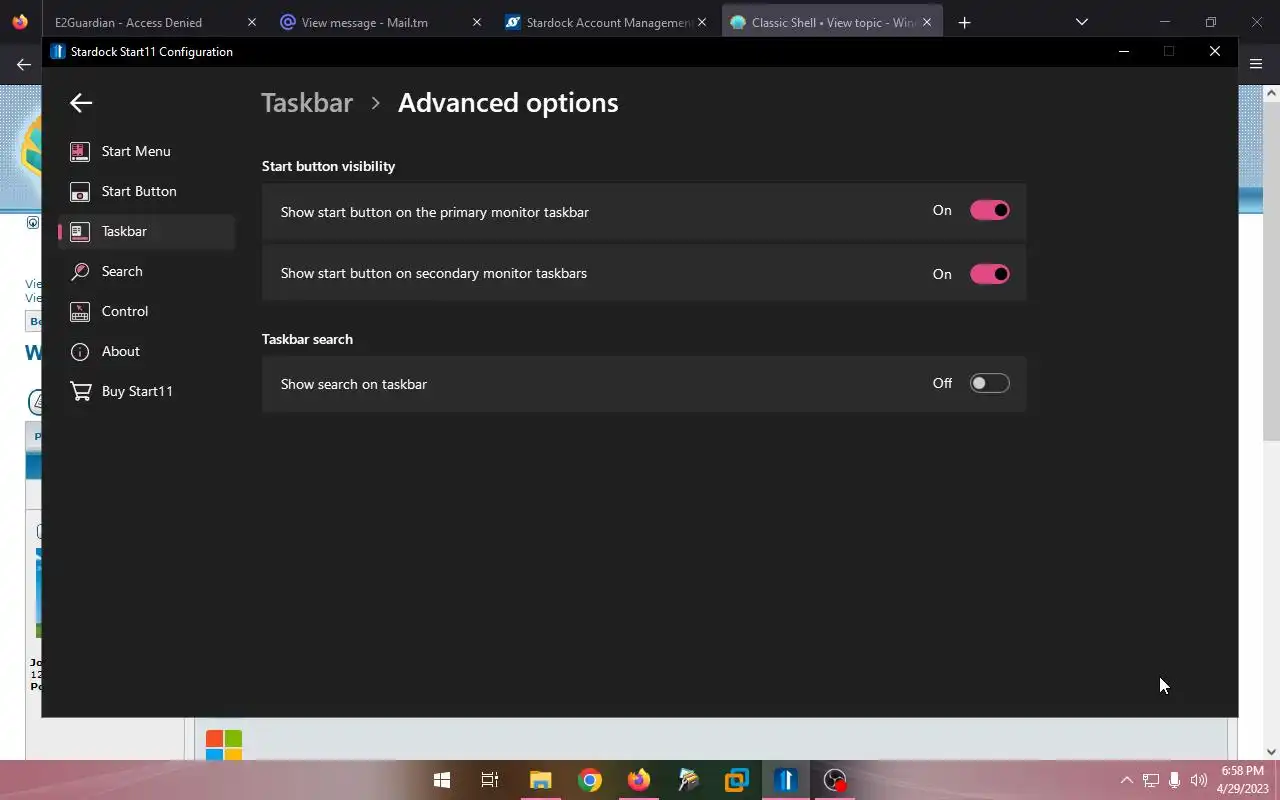Select Search text in sidebar
This screenshot has width=1280, height=800.
pyautogui.click(x=122, y=271)
